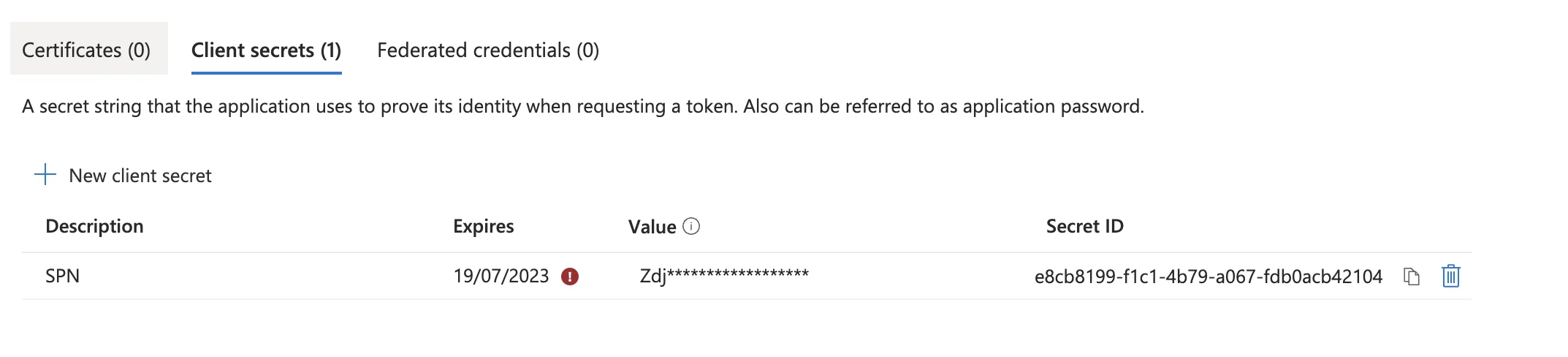Click the masked Zdj secret value
The height and width of the screenshot is (357, 1568).
point(724,275)
